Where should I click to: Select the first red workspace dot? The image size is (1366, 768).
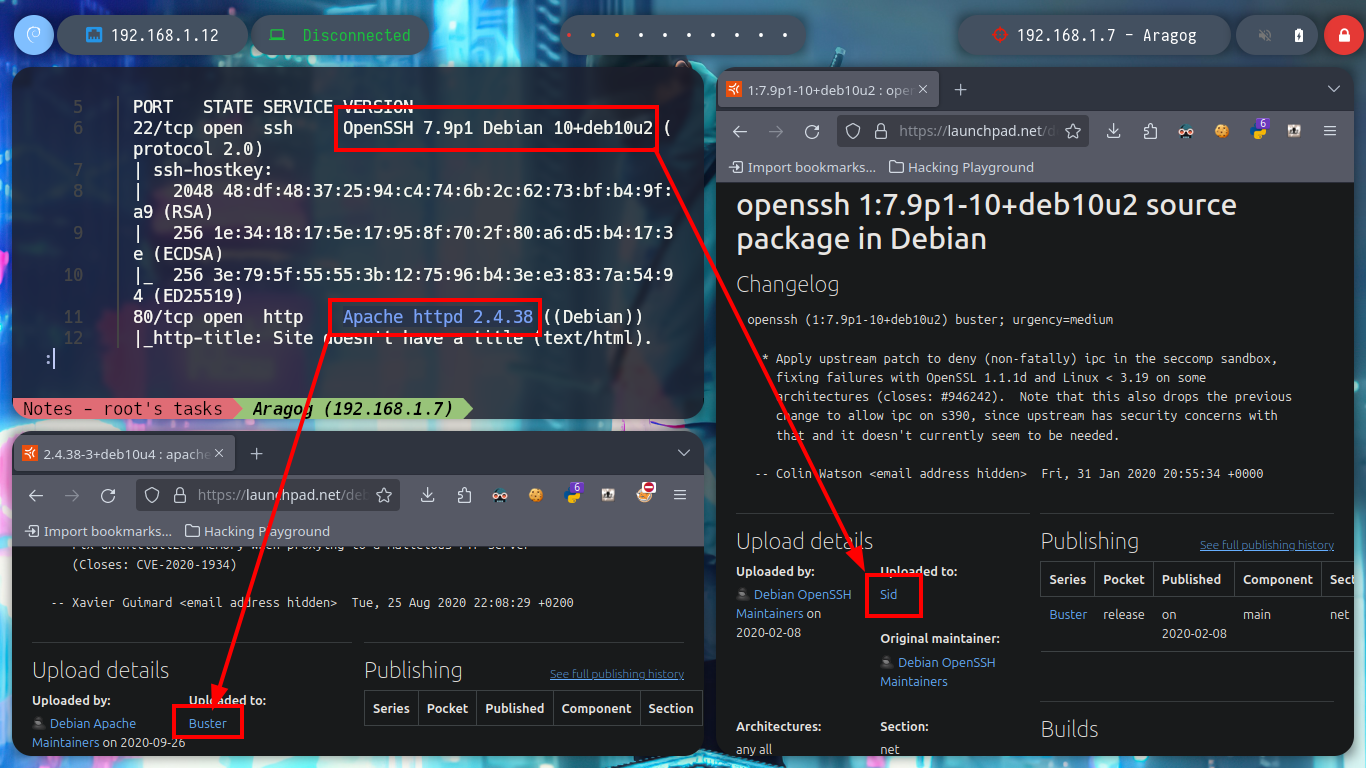569,36
